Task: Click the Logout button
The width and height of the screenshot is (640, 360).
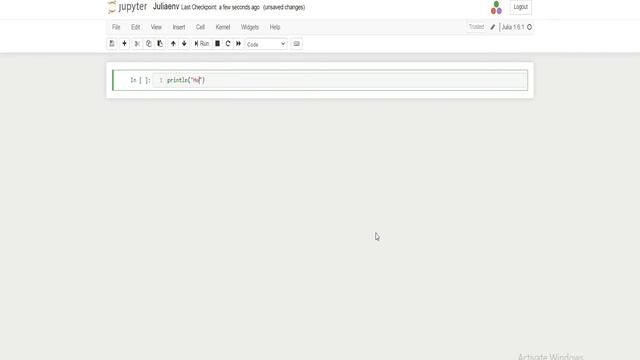Action: point(520,7)
